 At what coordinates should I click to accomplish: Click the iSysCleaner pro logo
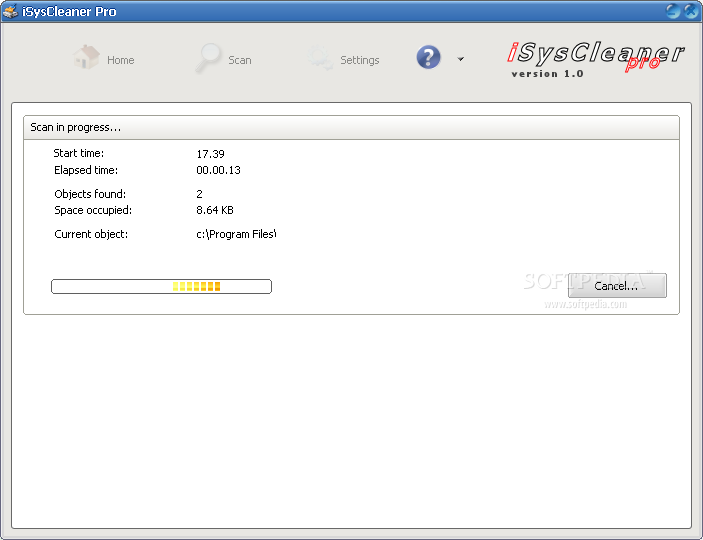point(596,55)
